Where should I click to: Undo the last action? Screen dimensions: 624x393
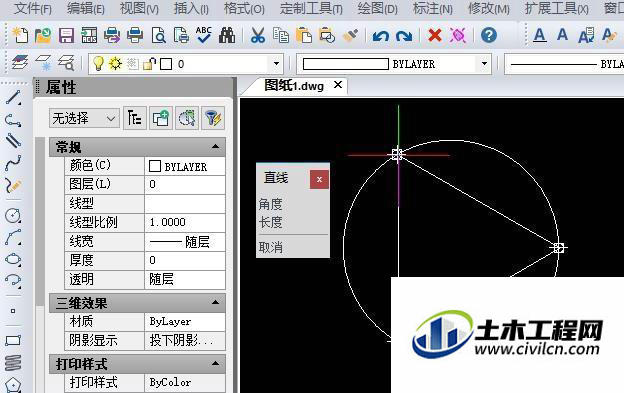(380, 36)
